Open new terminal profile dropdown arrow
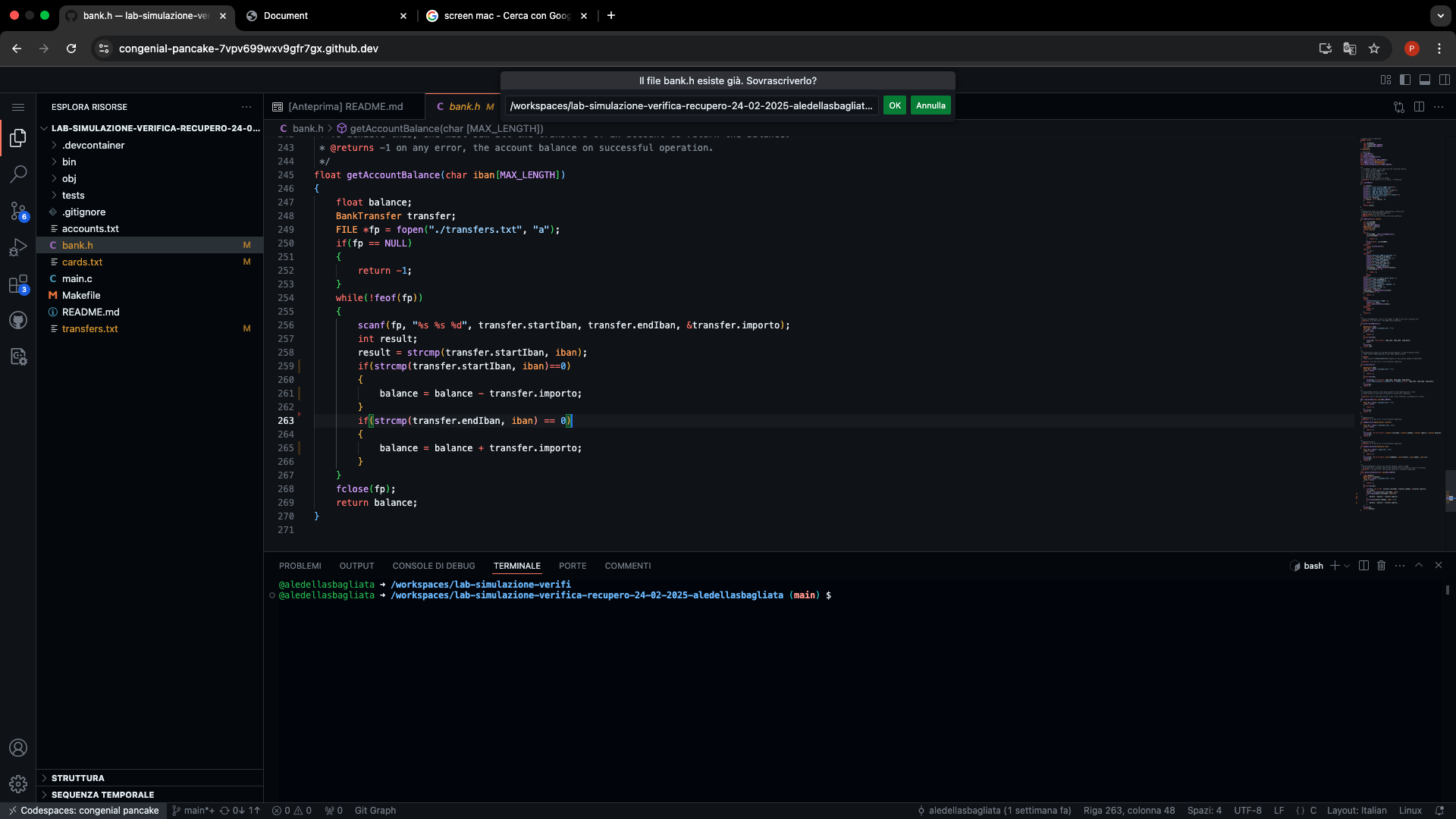The image size is (1456, 819). click(1347, 566)
